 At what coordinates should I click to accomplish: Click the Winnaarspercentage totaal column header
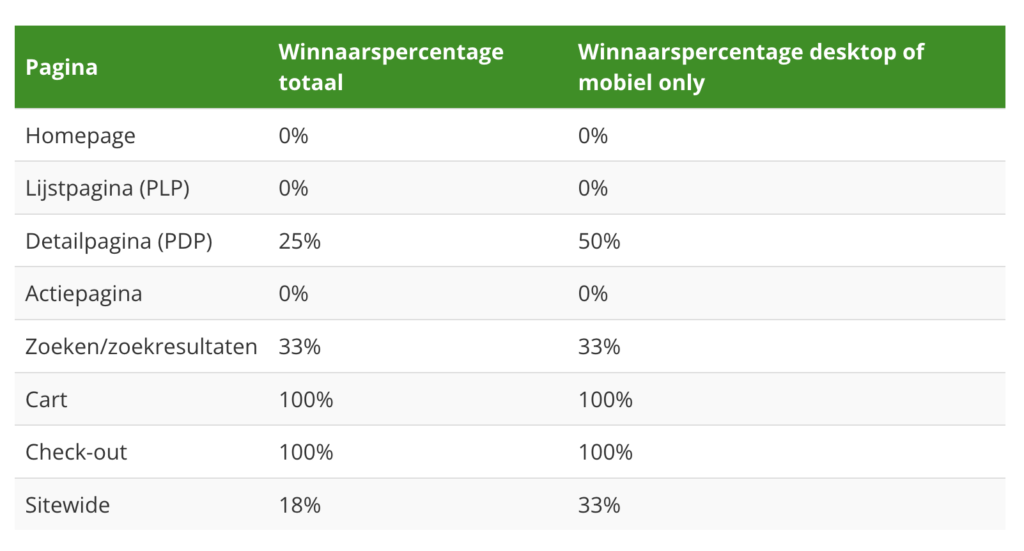[390, 67]
